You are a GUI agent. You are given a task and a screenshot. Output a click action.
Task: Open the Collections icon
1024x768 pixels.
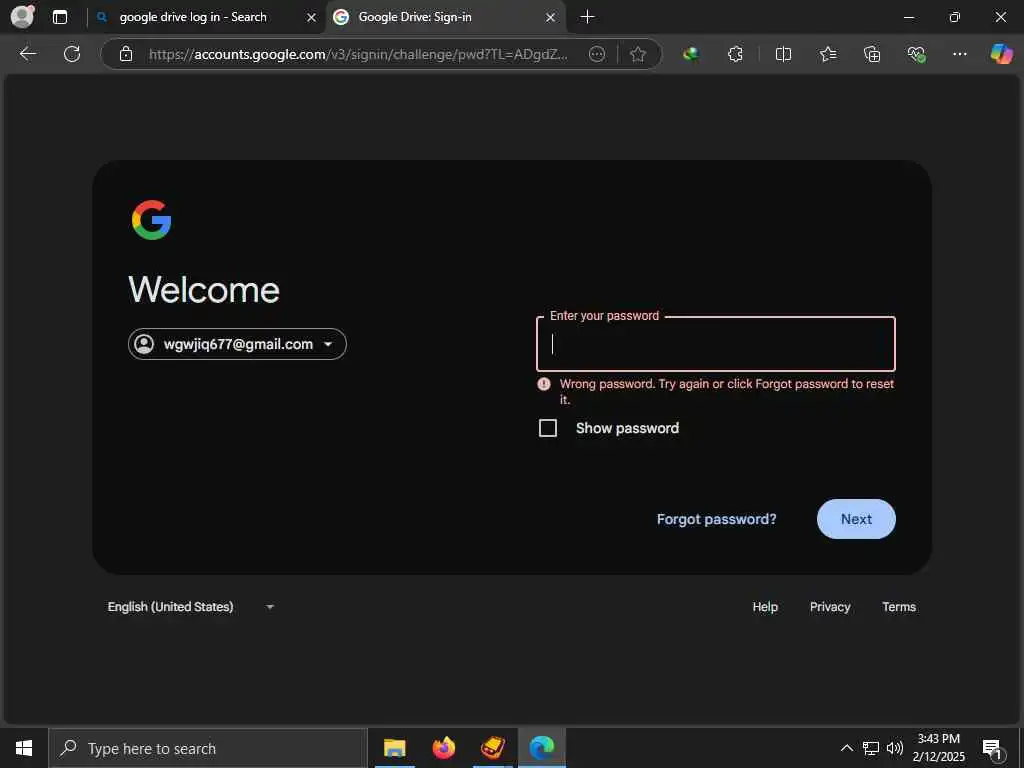[x=872, y=54]
